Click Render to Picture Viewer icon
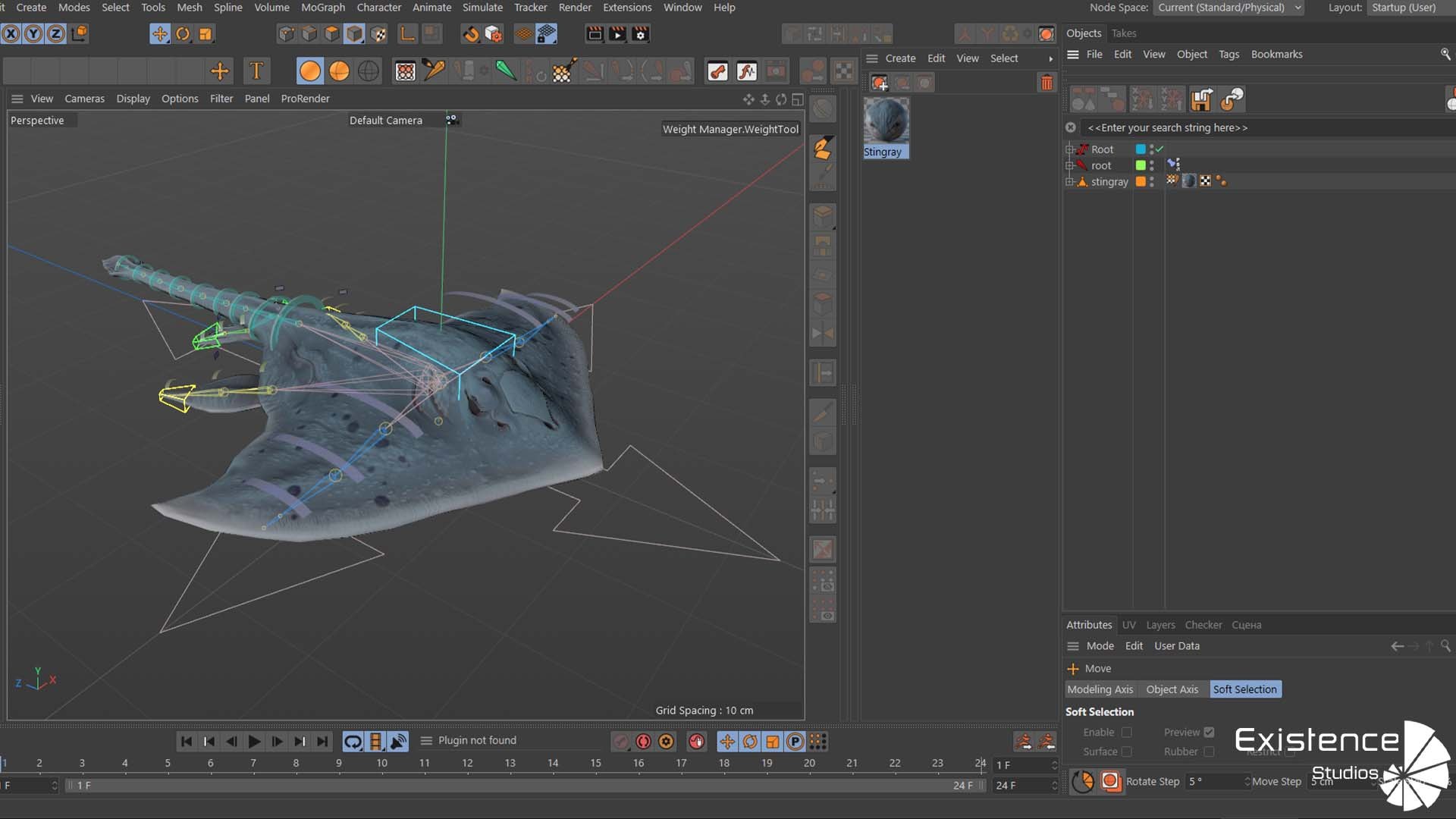Screen dimensions: 1456x819 [x=617, y=34]
